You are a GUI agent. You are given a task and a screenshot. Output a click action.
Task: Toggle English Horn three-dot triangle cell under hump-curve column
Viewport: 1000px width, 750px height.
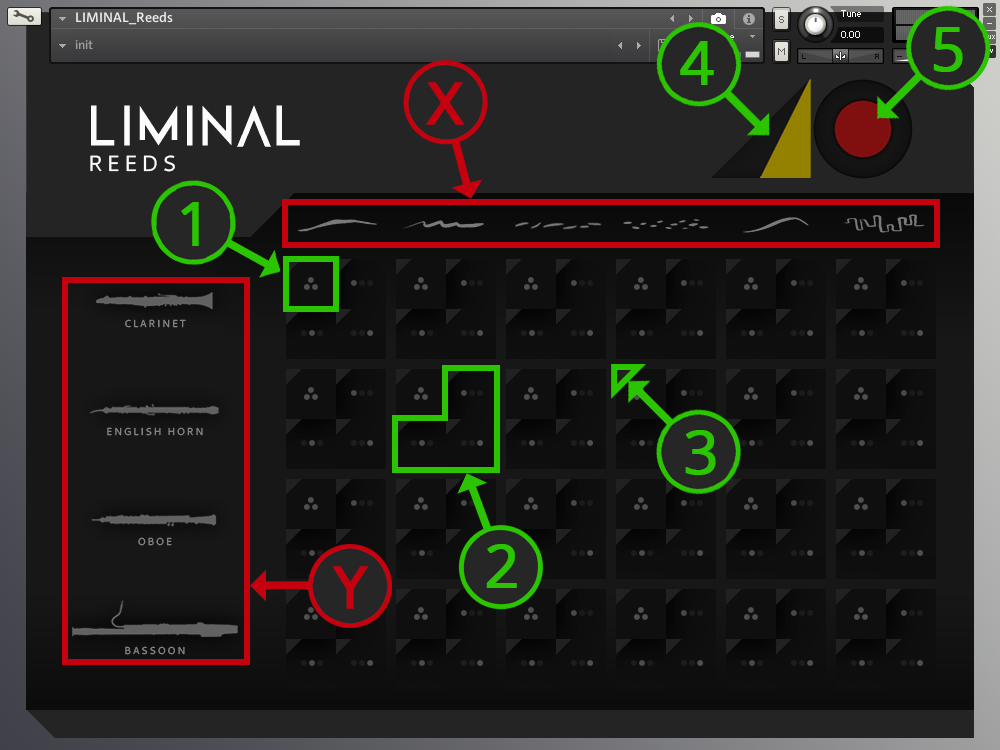(751, 394)
